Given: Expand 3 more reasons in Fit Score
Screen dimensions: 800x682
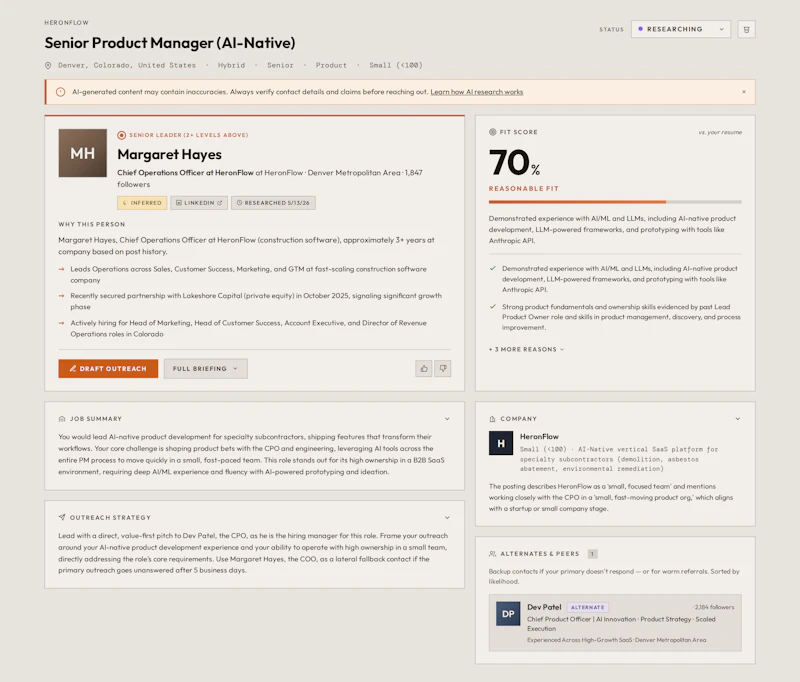Looking at the screenshot, I should [x=527, y=349].
